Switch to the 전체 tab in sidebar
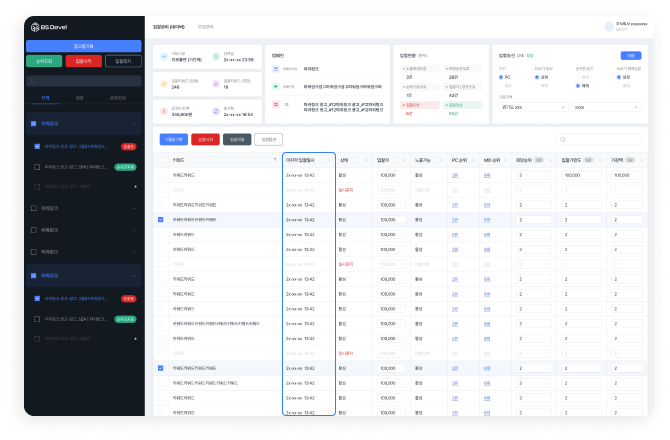 click(x=45, y=98)
